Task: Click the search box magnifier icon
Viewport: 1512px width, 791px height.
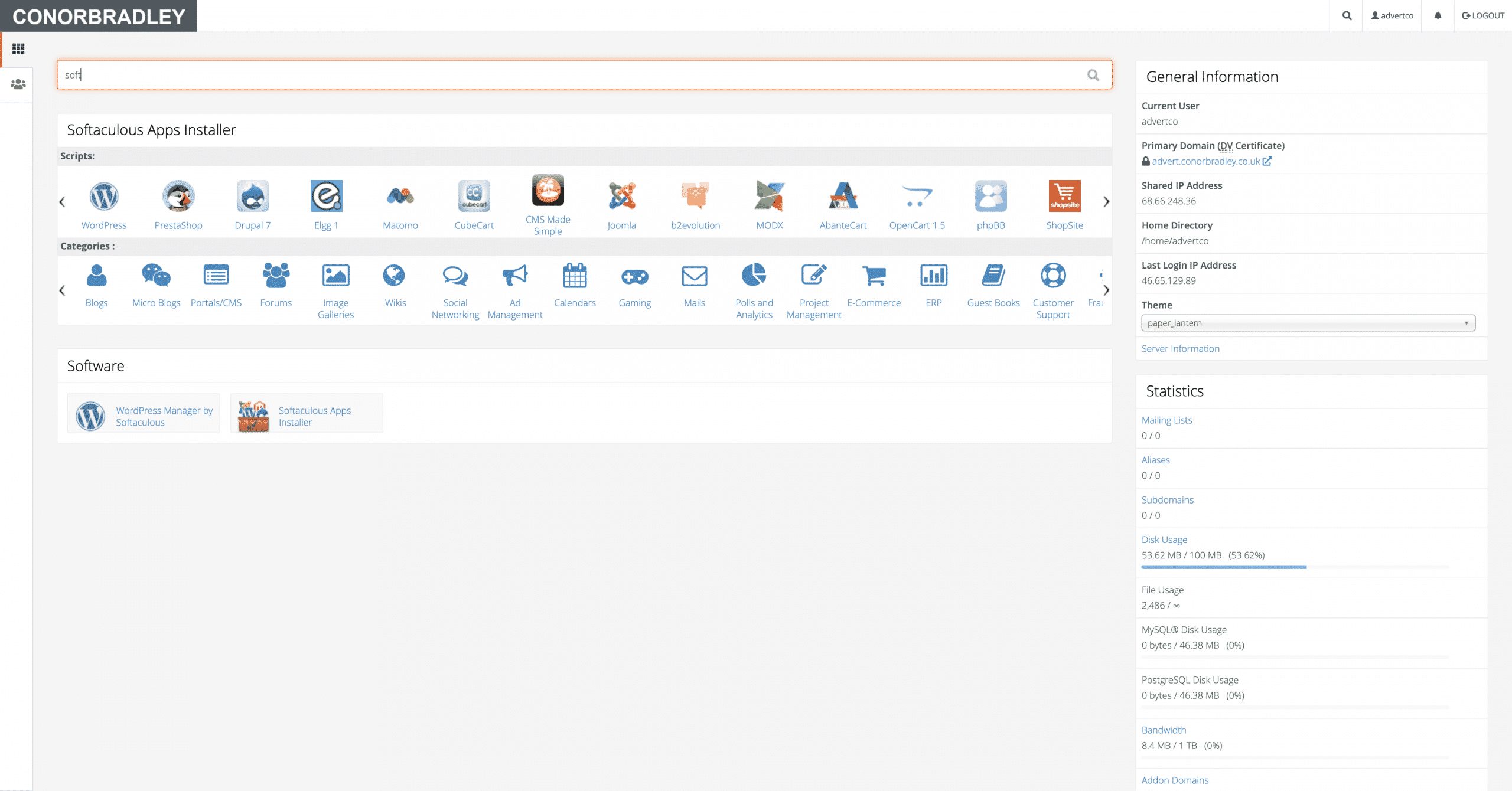Action: (1093, 75)
